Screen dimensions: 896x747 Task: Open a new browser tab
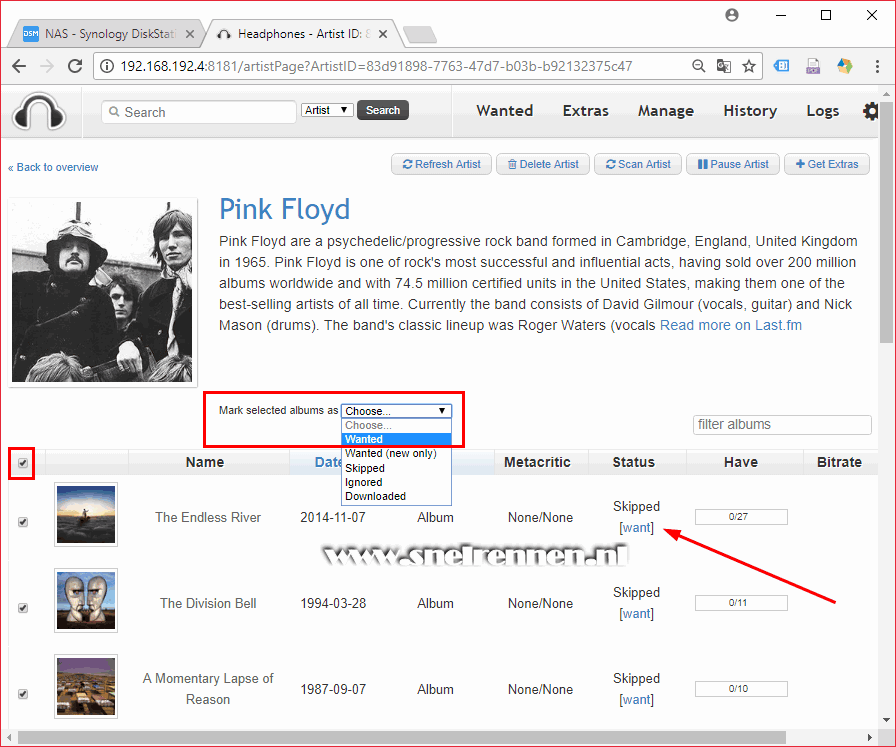[x=420, y=35]
